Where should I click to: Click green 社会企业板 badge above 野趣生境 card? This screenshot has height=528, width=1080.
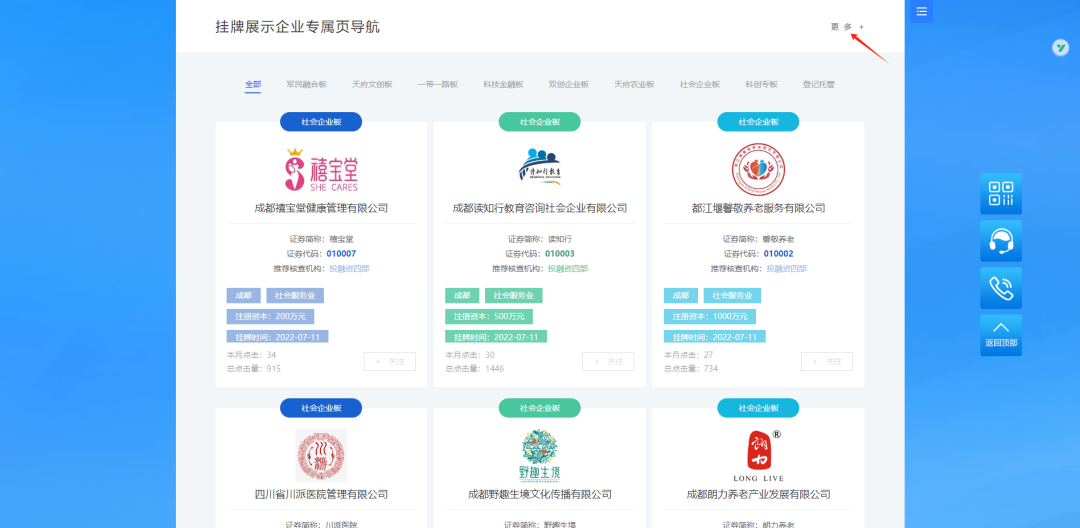540,408
